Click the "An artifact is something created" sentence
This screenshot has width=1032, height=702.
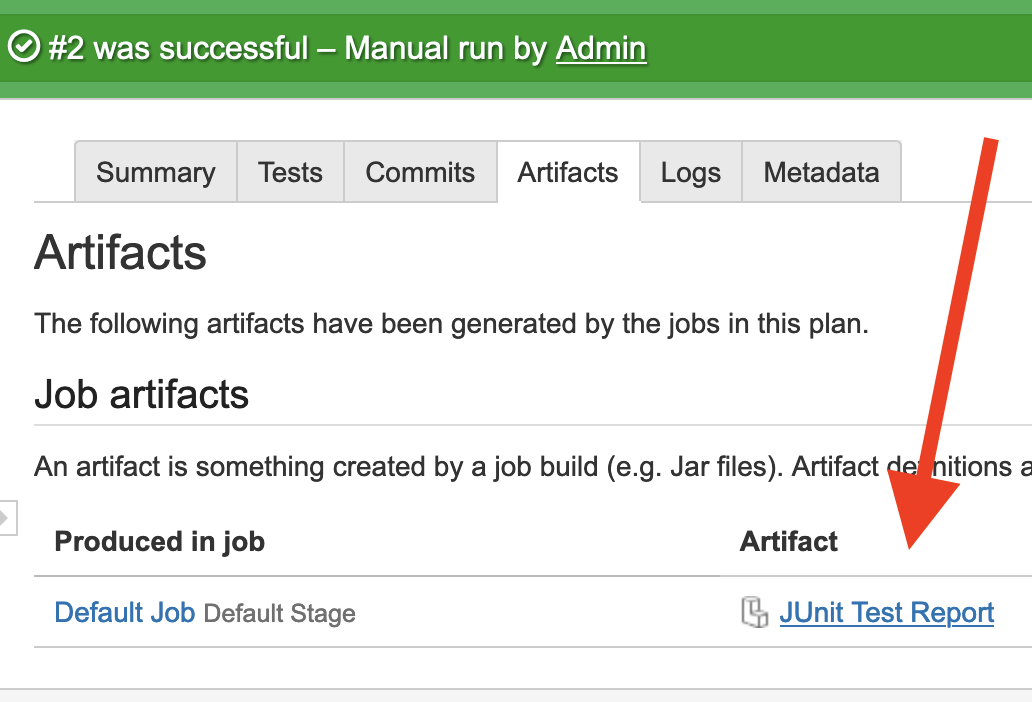point(400,466)
